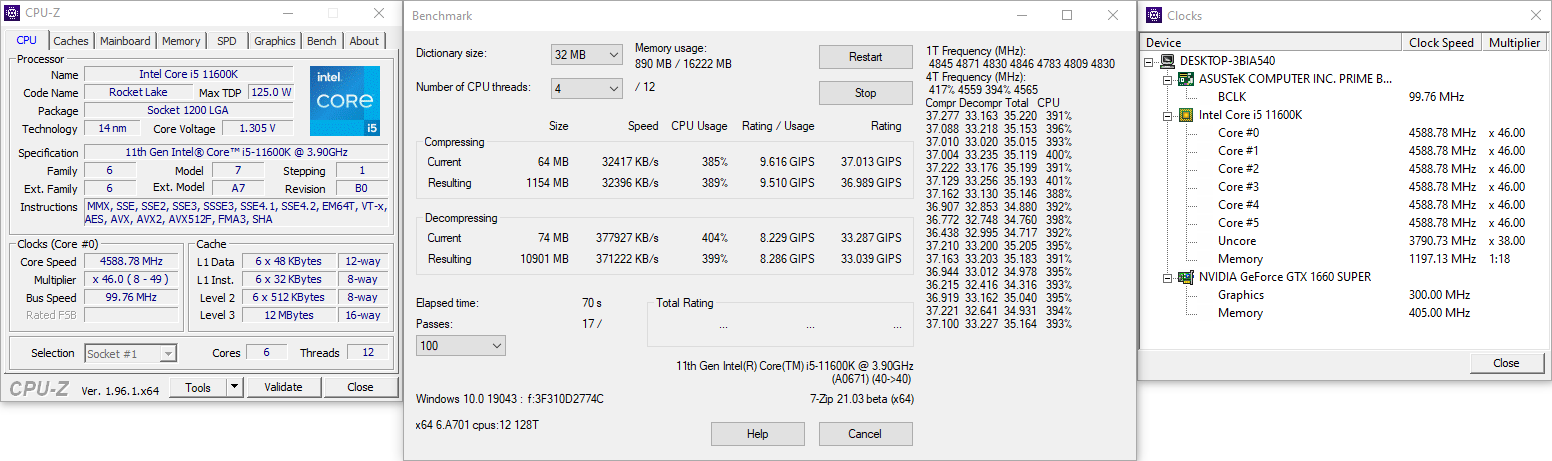Click the Bus Speed value 99.76 MHz
Screen dimensions: 1552x461
131,298
